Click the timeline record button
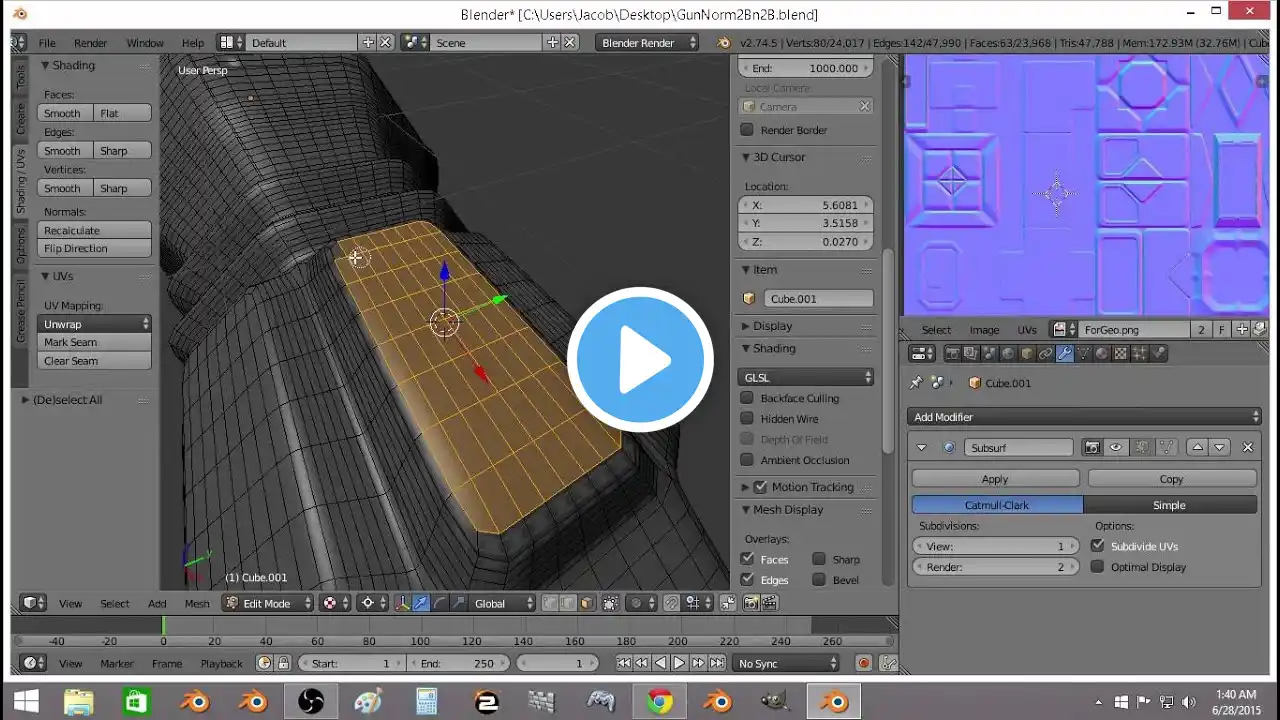1280x720 pixels. pyautogui.click(x=864, y=663)
